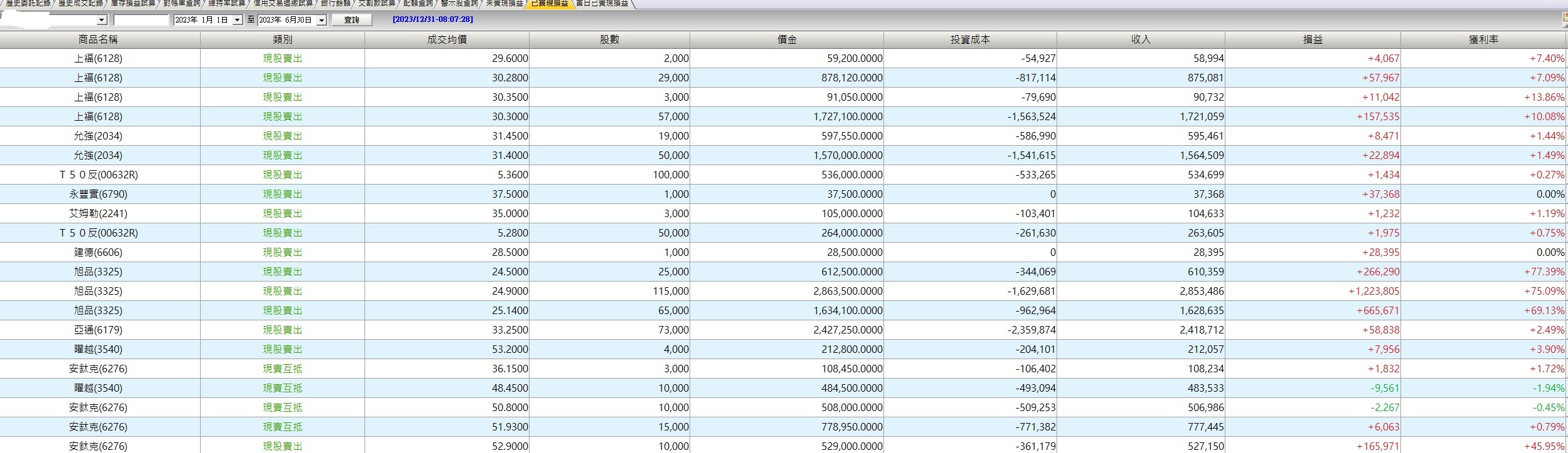Select the 永豐實(6790) row
Viewport: 1568px width, 453px height.
pyautogui.click(x=783, y=194)
